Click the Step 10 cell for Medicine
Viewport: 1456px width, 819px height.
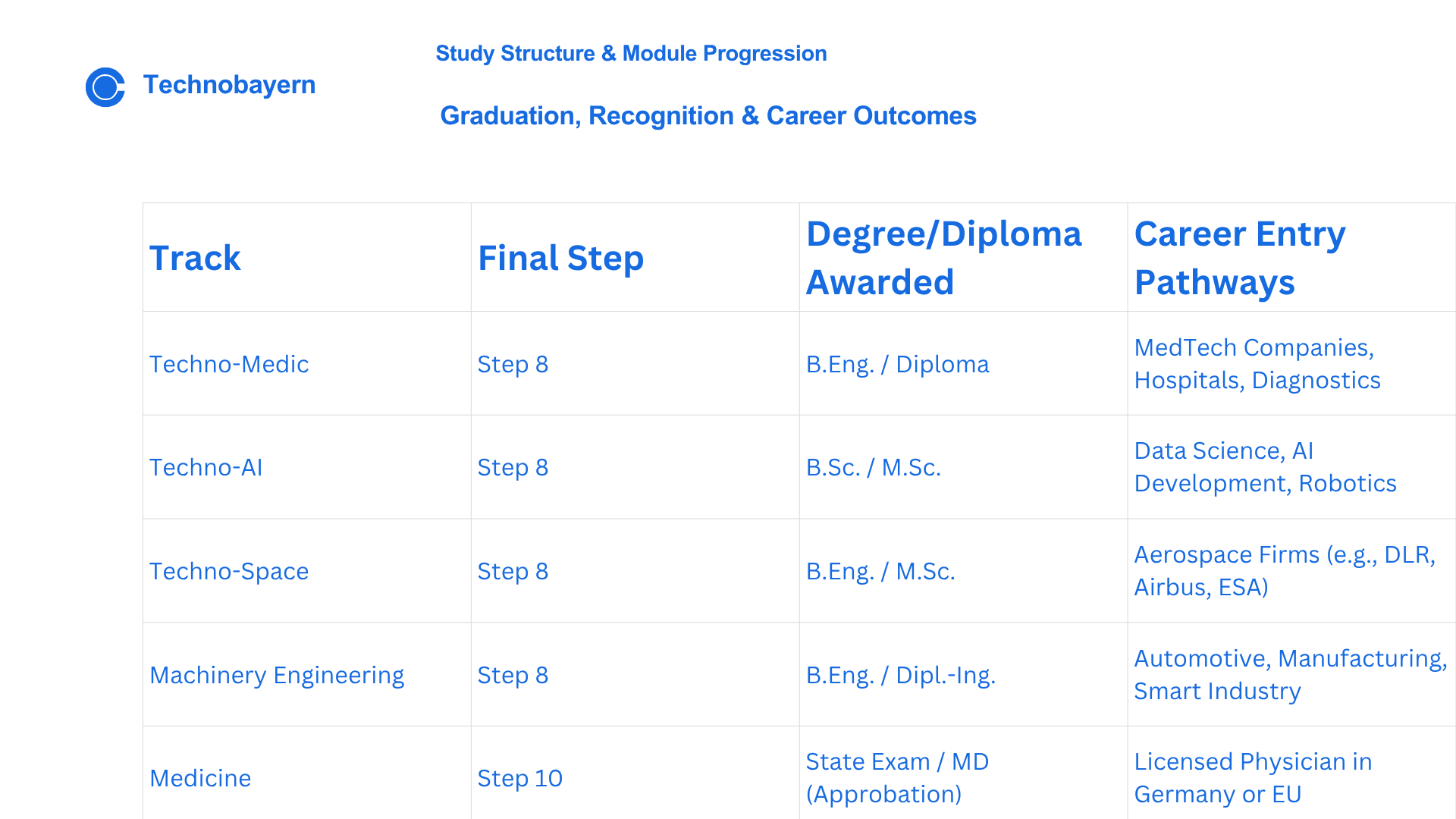[x=635, y=774]
